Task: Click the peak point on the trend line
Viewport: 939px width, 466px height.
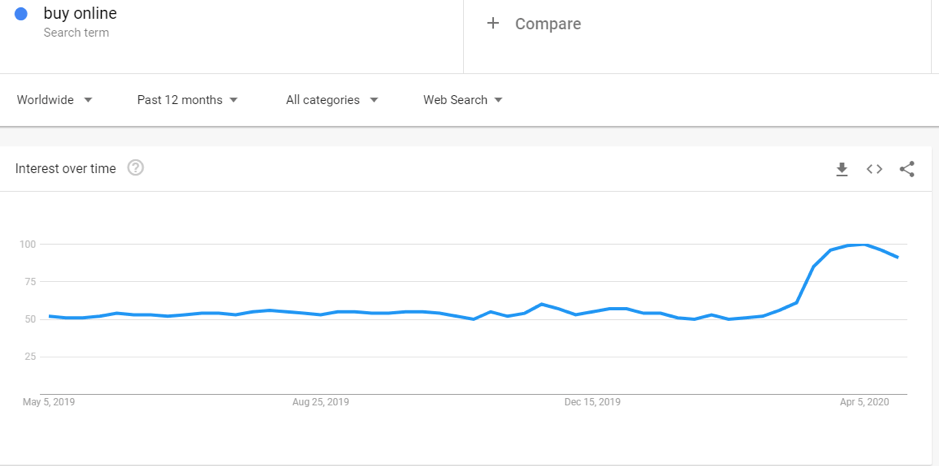Action: pyautogui.click(x=864, y=244)
